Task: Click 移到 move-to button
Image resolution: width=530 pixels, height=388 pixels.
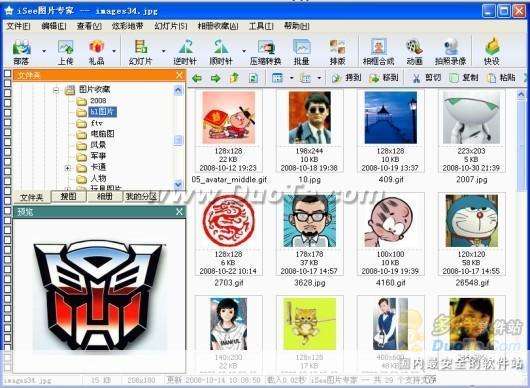Action: (x=384, y=78)
